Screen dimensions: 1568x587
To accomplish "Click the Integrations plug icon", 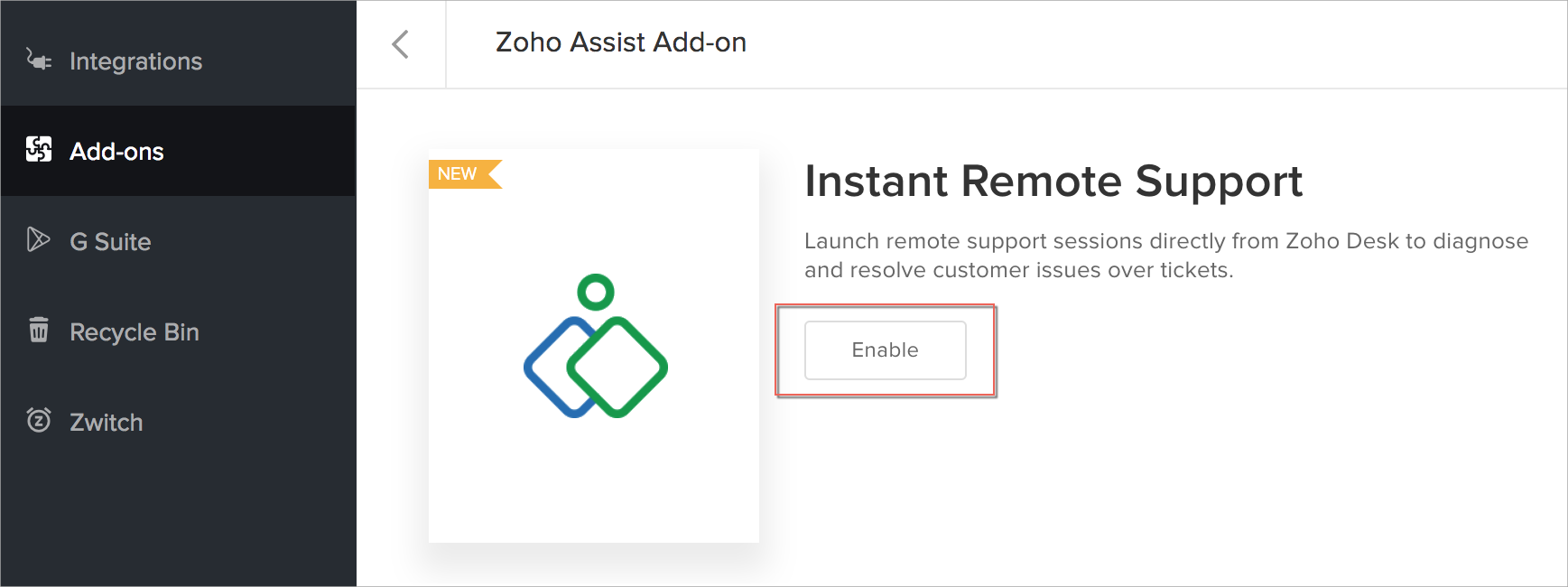I will 38,60.
